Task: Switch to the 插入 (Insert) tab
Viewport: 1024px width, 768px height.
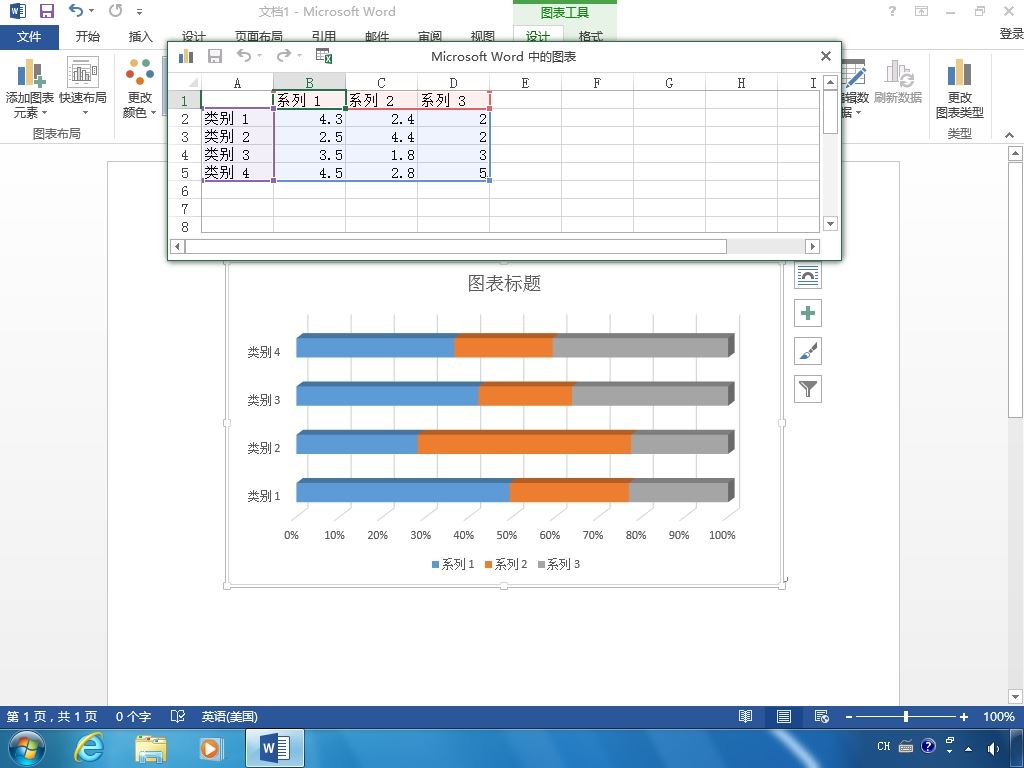Action: [140, 37]
